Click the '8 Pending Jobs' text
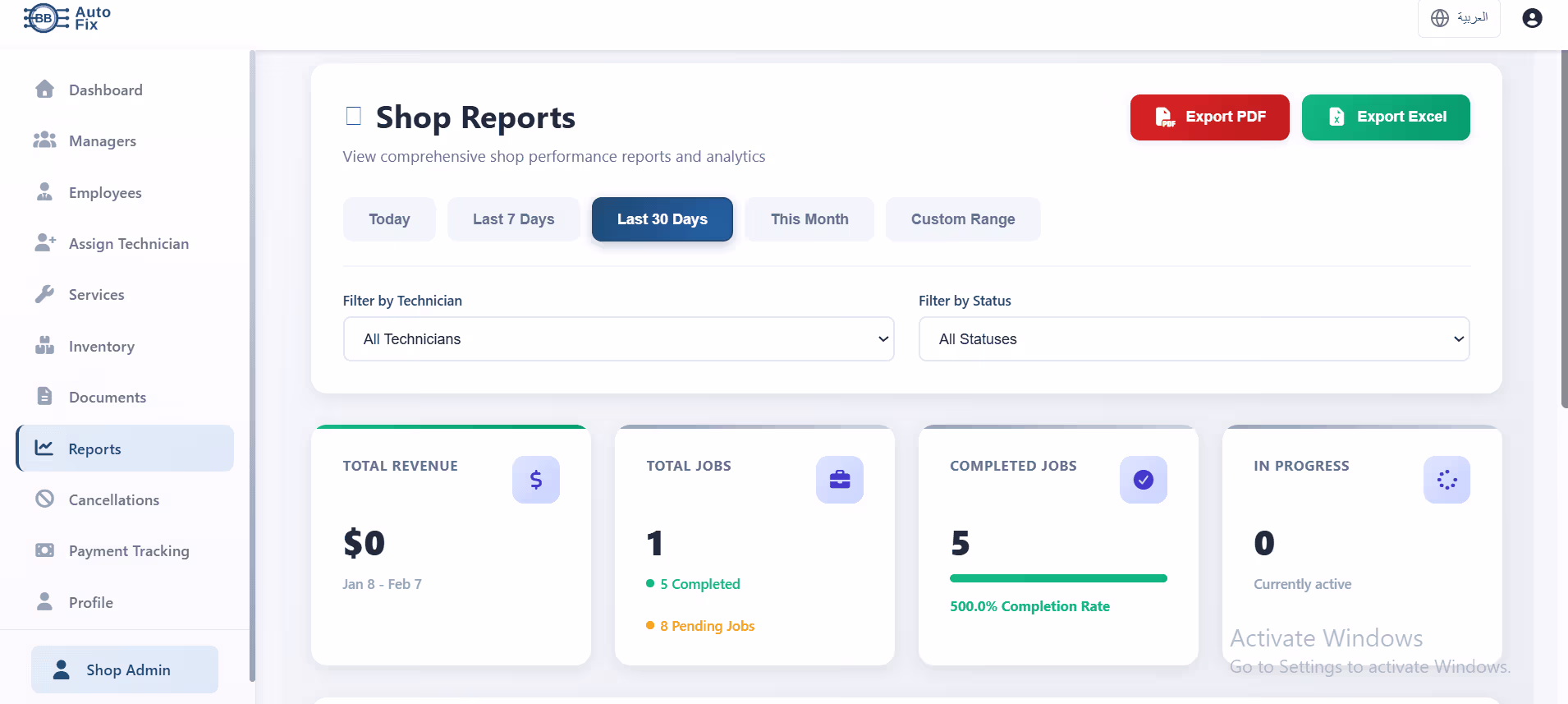 (x=707, y=626)
